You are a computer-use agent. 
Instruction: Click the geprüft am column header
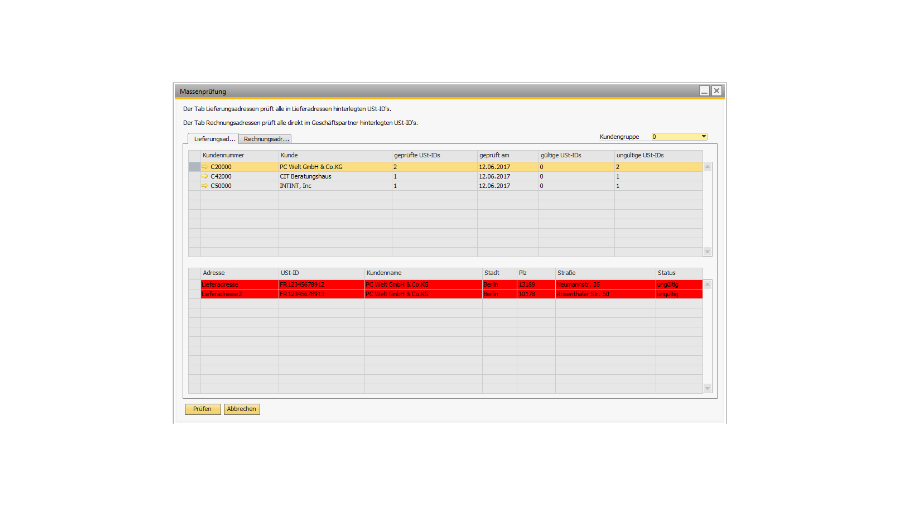click(507, 155)
